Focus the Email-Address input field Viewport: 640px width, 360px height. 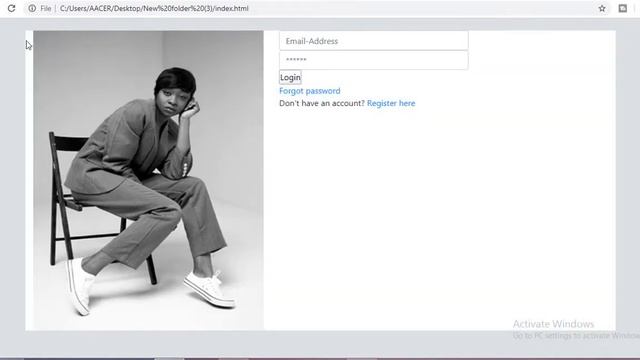374,41
